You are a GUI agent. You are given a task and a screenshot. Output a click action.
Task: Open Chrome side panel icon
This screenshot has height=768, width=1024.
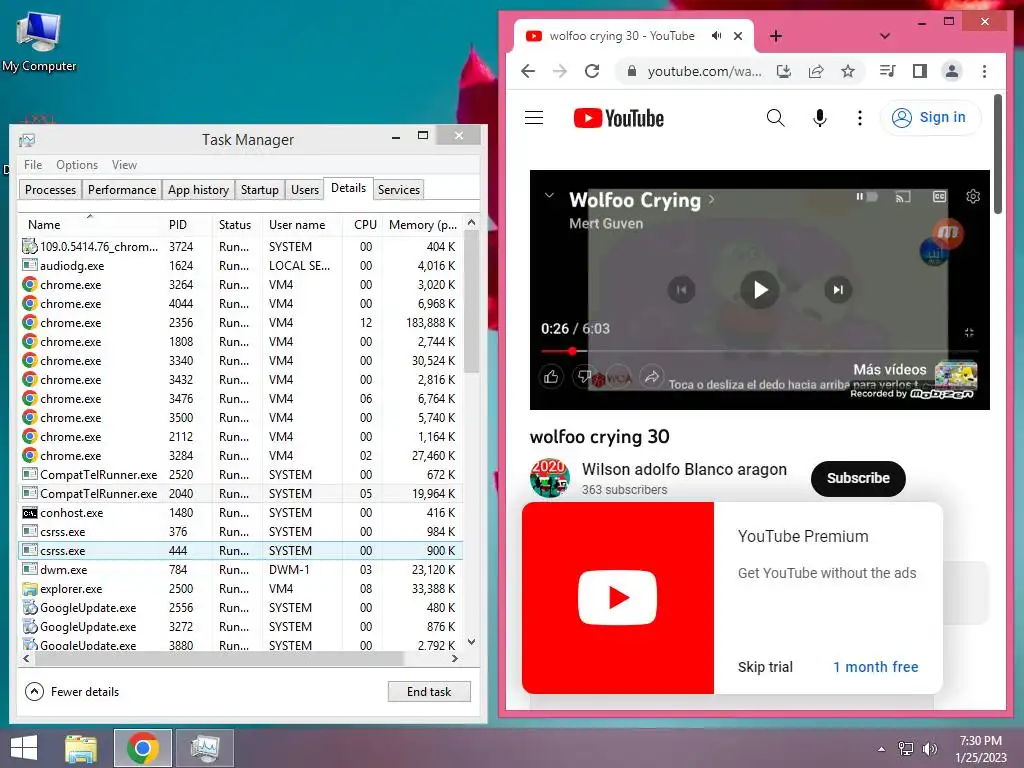tap(920, 71)
